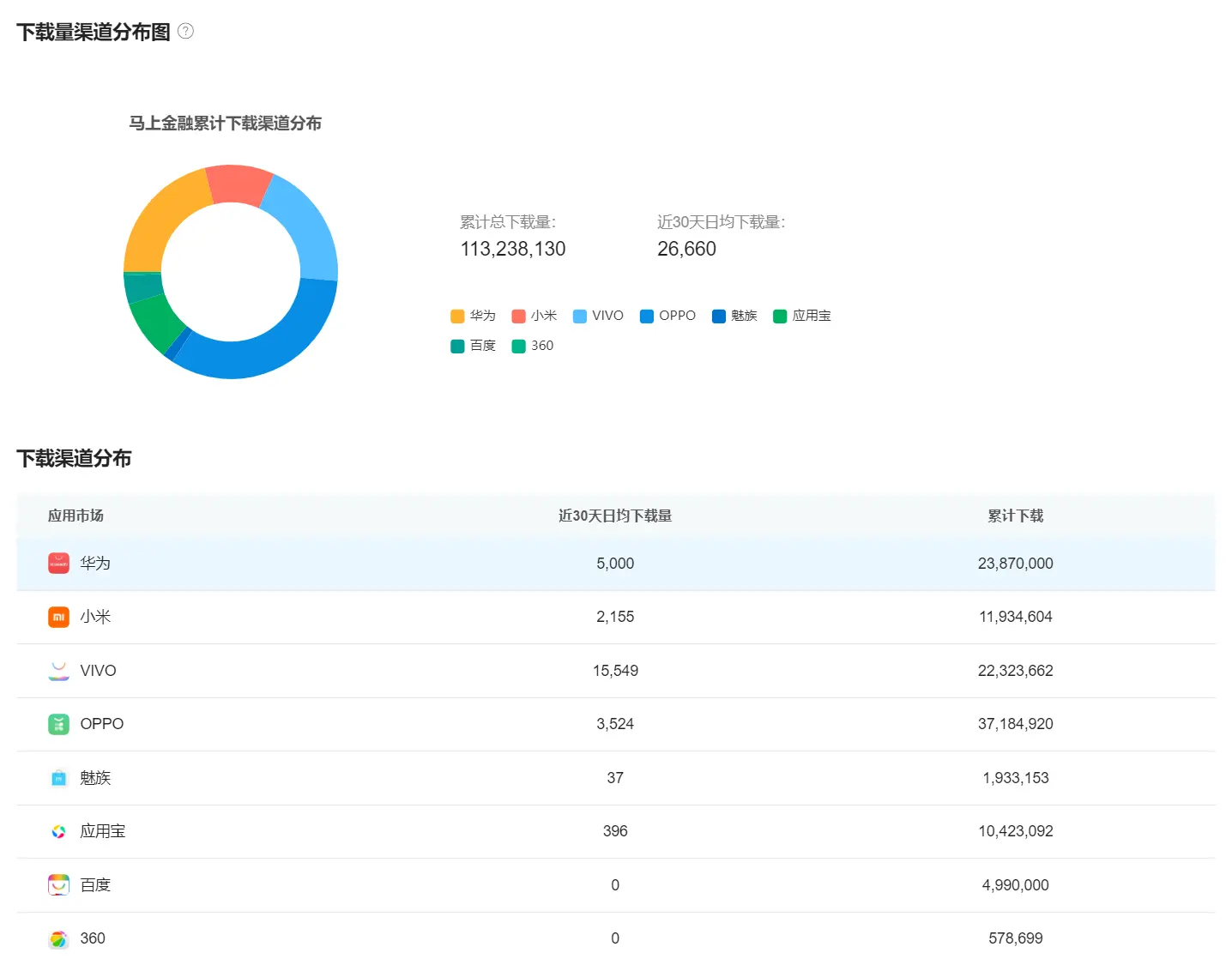This screenshot has width=1232, height=959.
Task: Click the 应用宝 channel icon
Action: (x=57, y=831)
